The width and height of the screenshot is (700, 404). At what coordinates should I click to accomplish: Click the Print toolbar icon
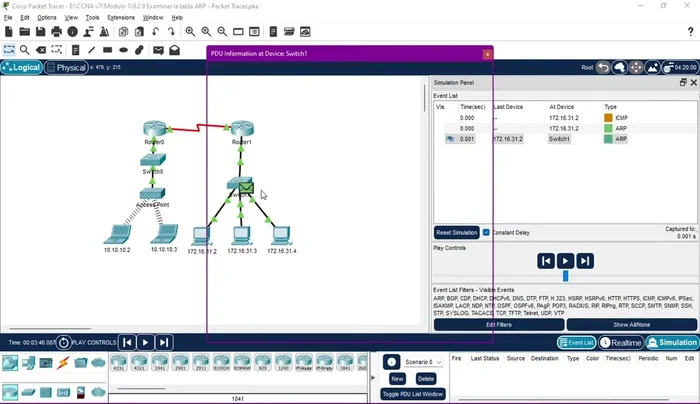[57, 32]
